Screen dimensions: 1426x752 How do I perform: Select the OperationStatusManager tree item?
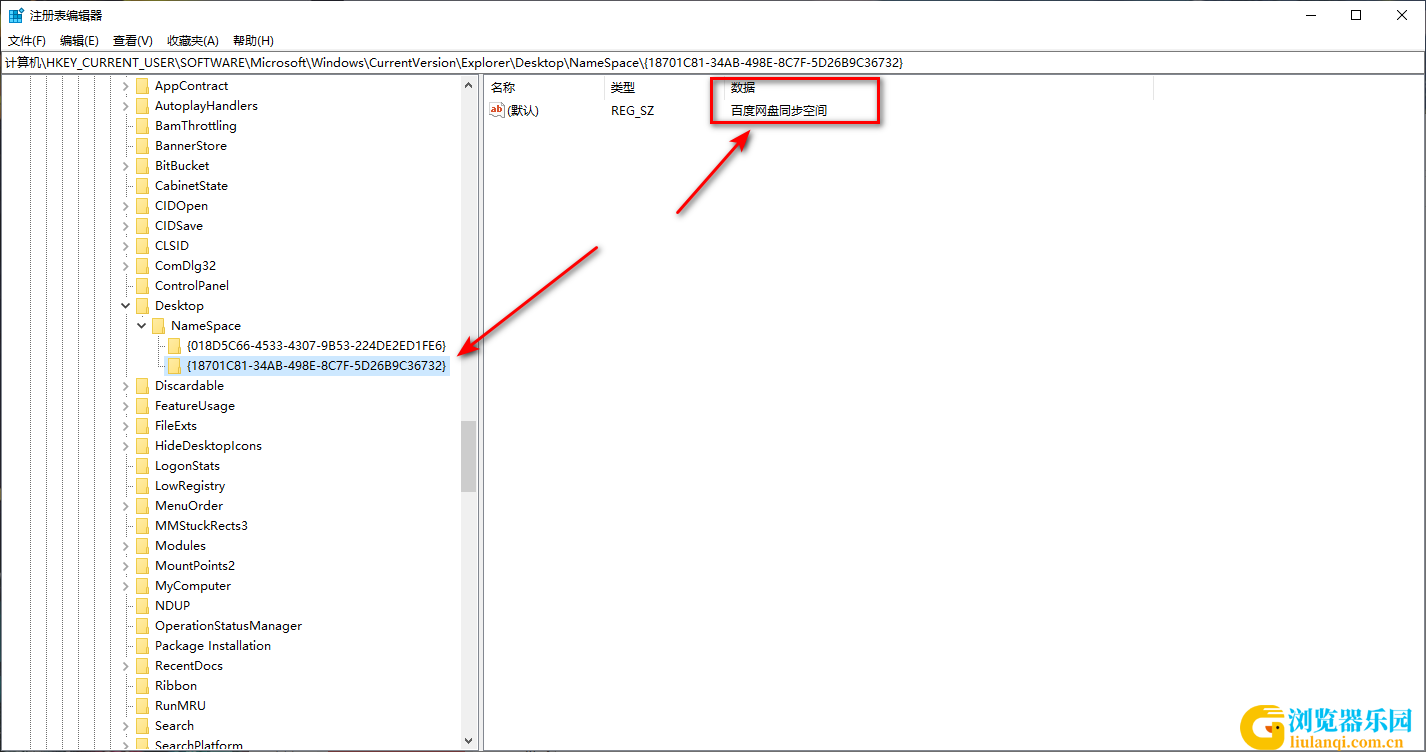pyautogui.click(x=228, y=626)
